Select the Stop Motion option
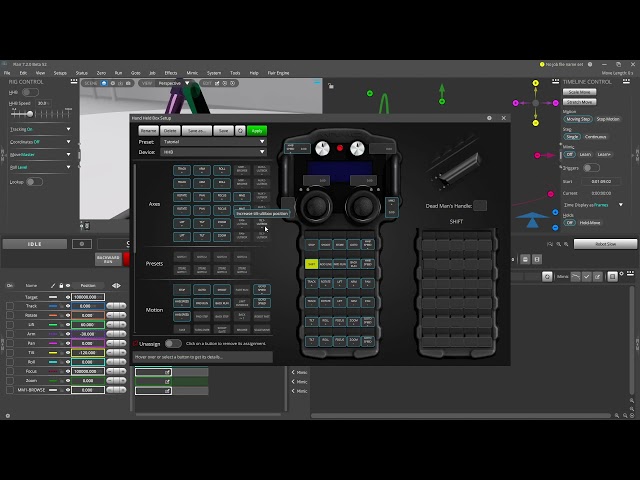The image size is (640, 480). [x=608, y=119]
